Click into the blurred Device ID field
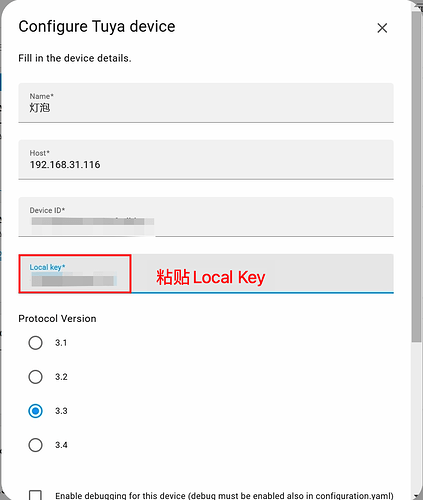The image size is (423, 500). (206, 217)
